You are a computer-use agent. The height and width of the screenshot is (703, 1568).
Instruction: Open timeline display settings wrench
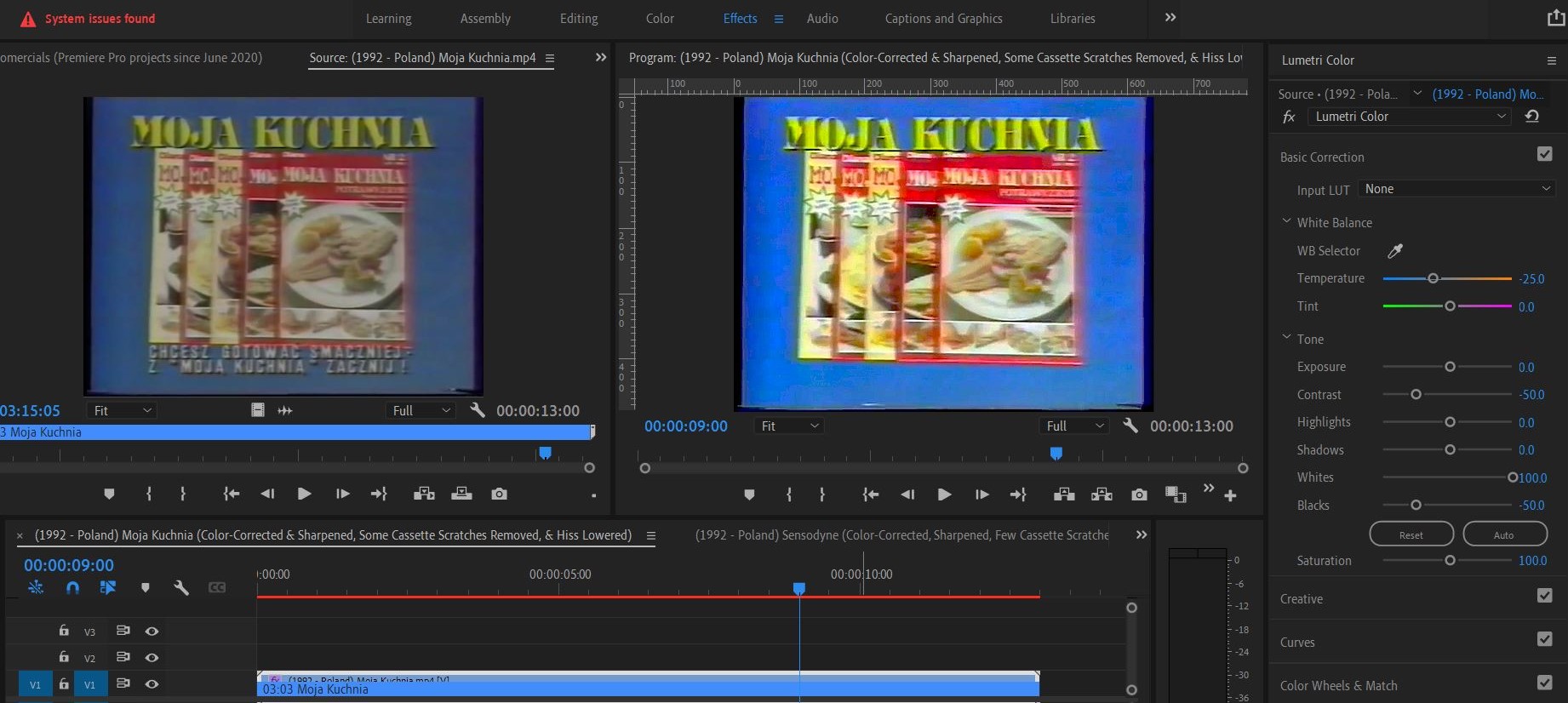pos(180,587)
